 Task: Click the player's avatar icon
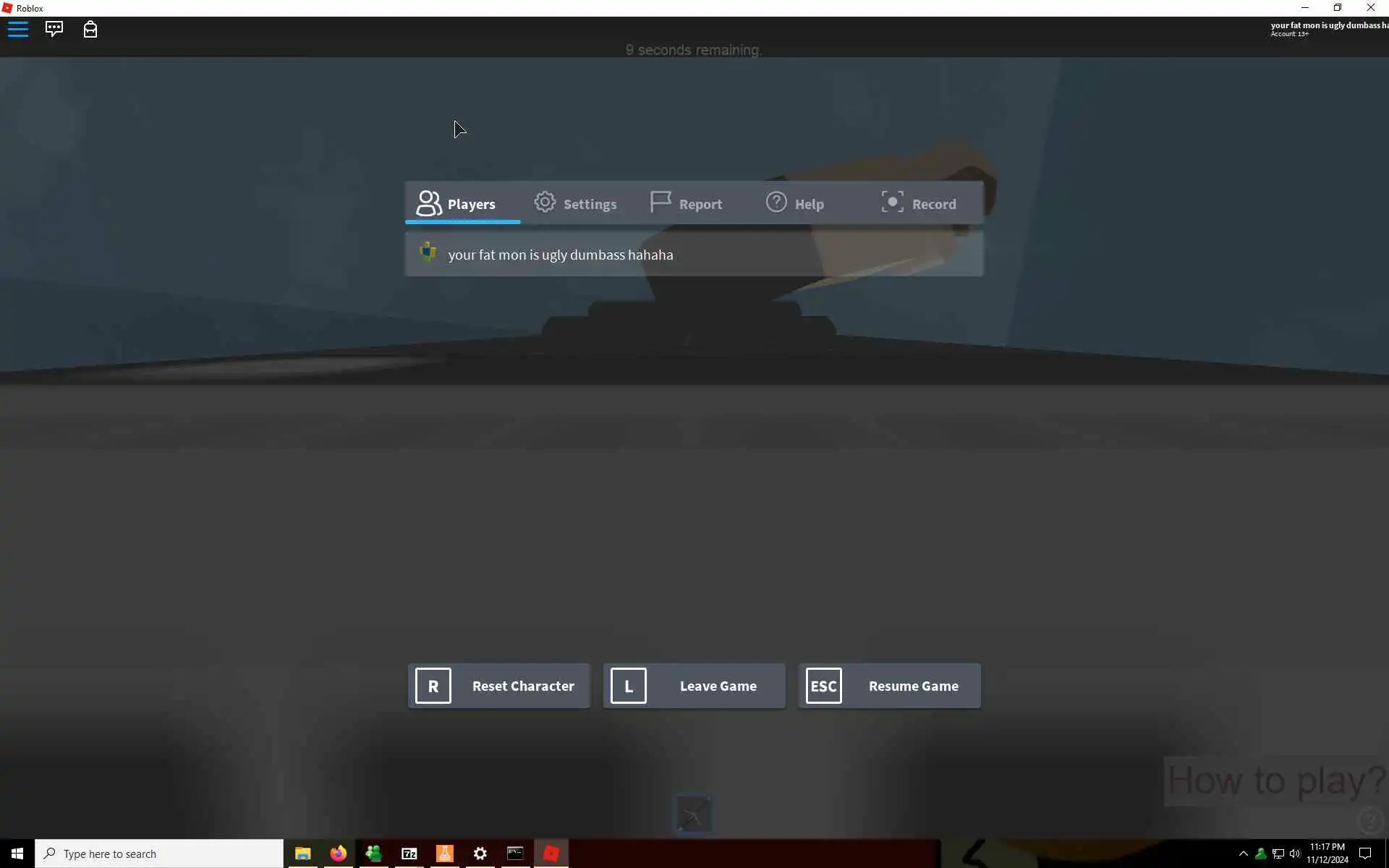tap(428, 252)
